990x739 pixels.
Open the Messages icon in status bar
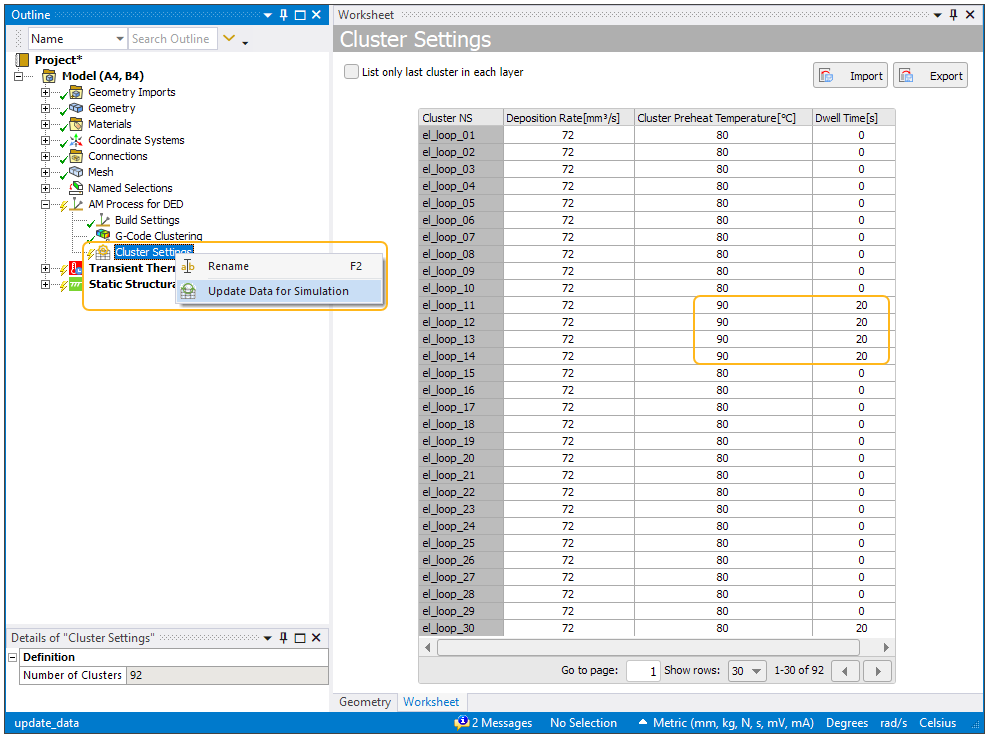point(461,723)
